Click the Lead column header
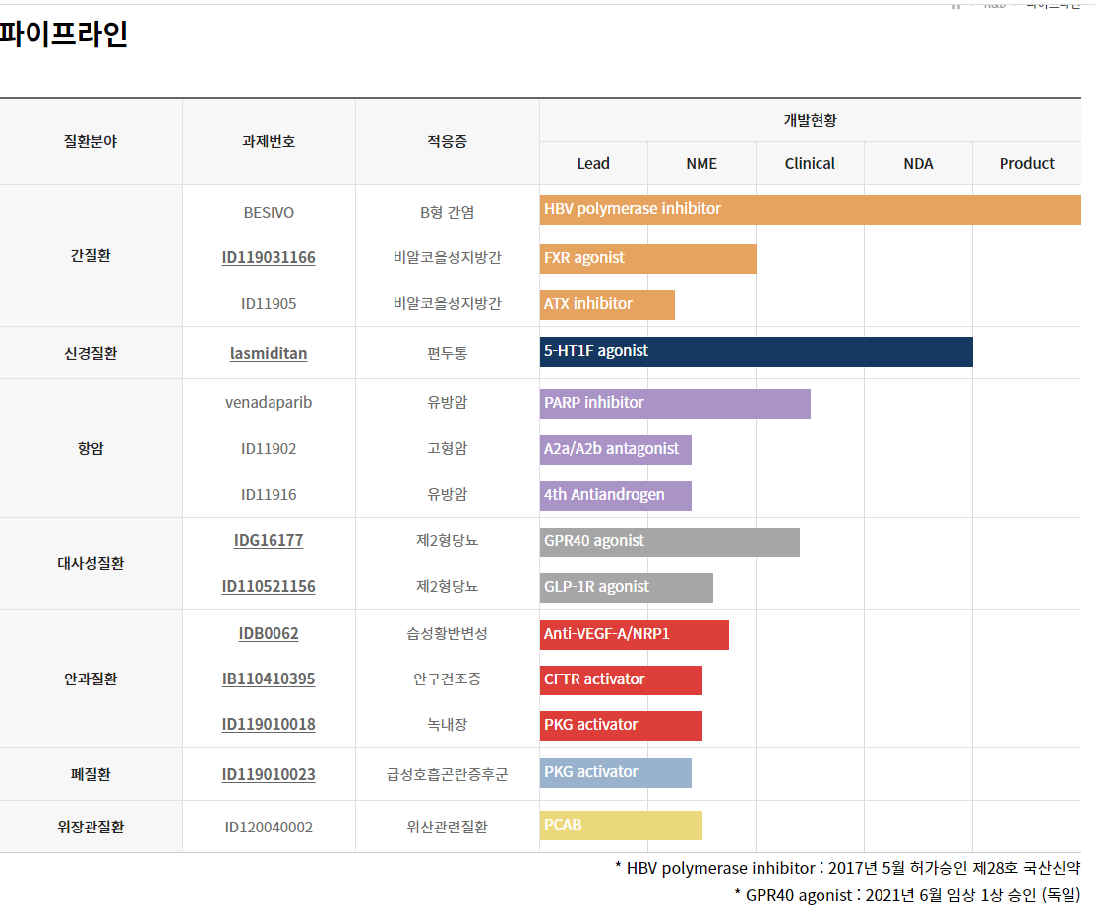This screenshot has height=905, width=1095. pyautogui.click(x=593, y=163)
